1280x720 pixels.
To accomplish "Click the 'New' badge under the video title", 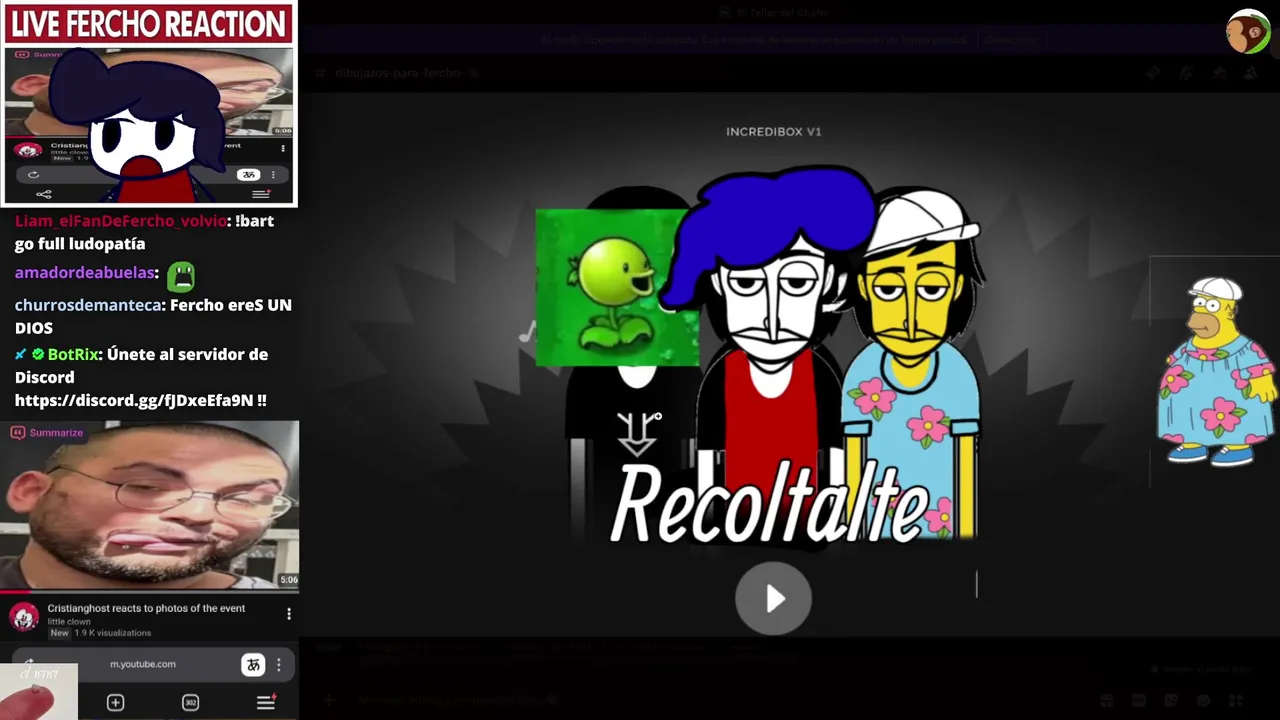I will tap(60, 633).
